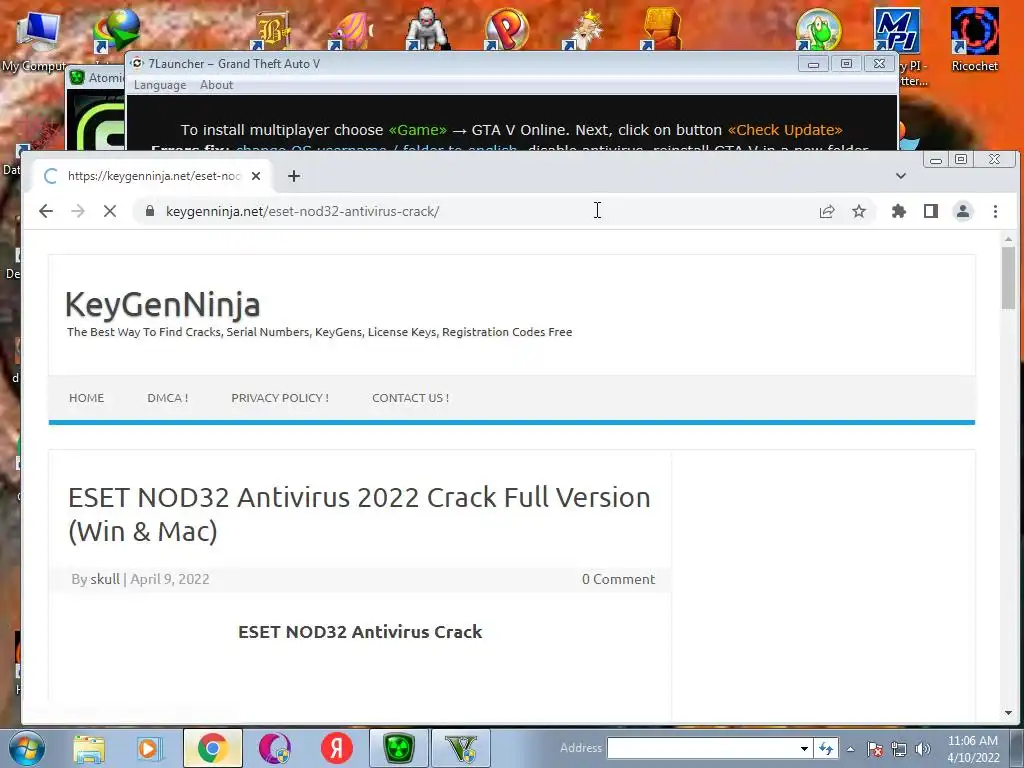Open the network tray icon
The width and height of the screenshot is (1024, 768).
[x=899, y=749]
